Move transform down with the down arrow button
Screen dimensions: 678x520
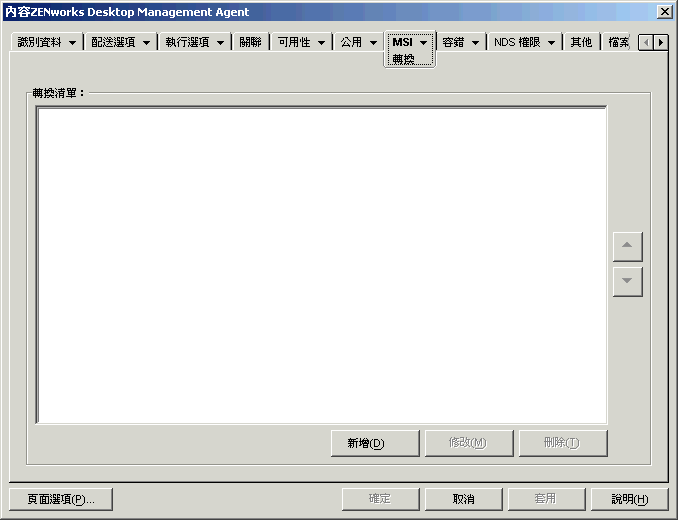coord(627,281)
